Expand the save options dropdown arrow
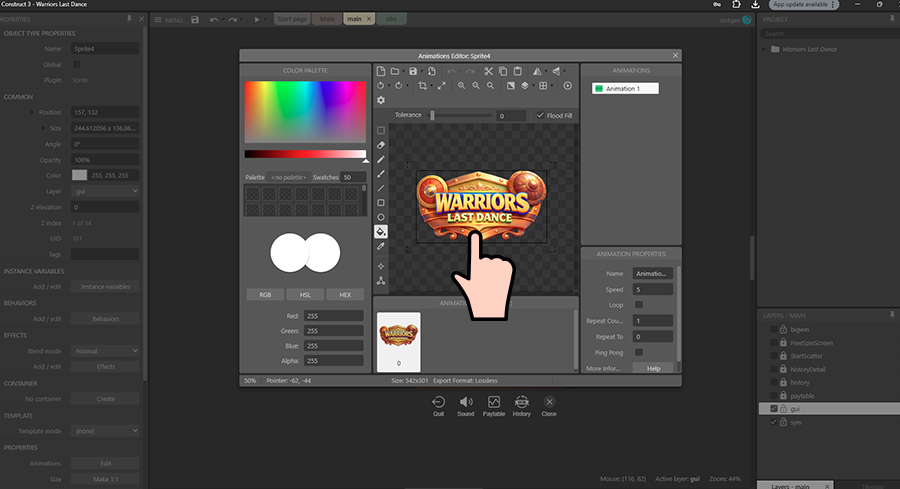 pyautogui.click(x=422, y=72)
